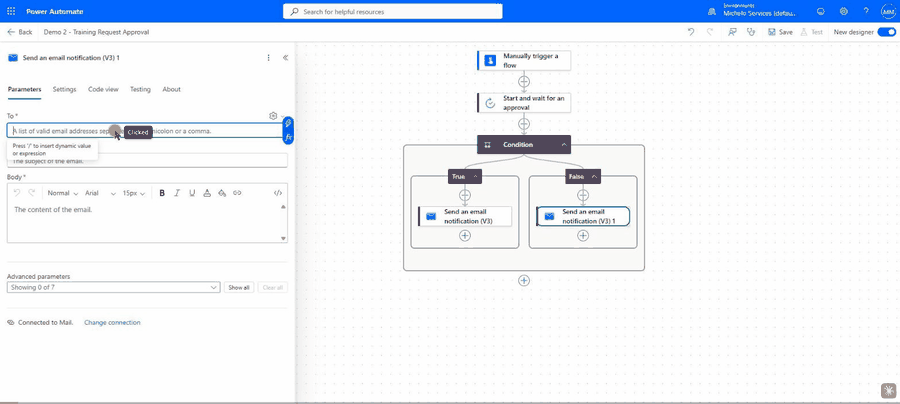Select the Send an email notification (V3) 1 node
This screenshot has height=404, width=900.
pyautogui.click(x=583, y=216)
